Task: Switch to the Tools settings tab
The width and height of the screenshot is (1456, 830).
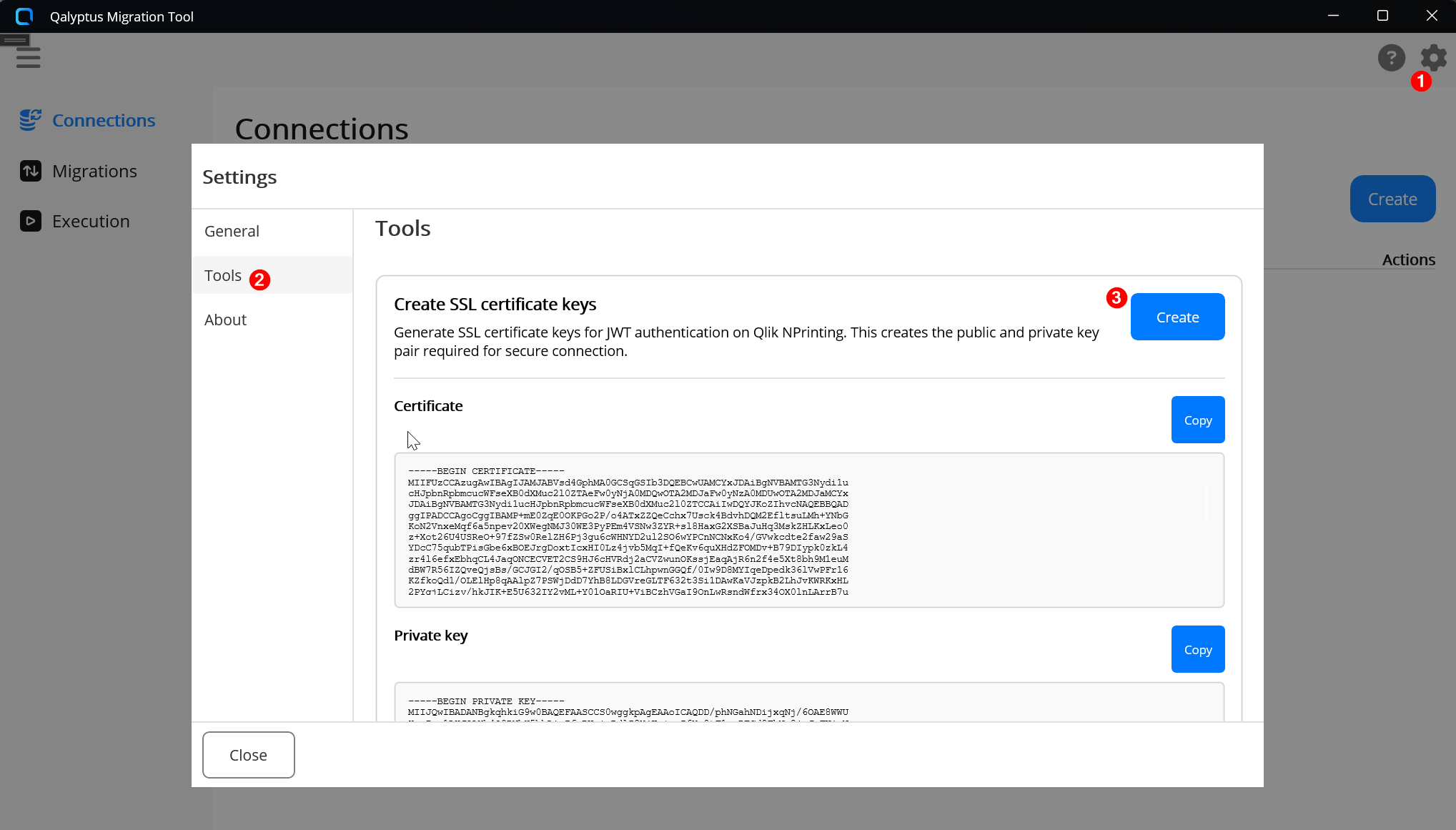Action: click(x=222, y=275)
